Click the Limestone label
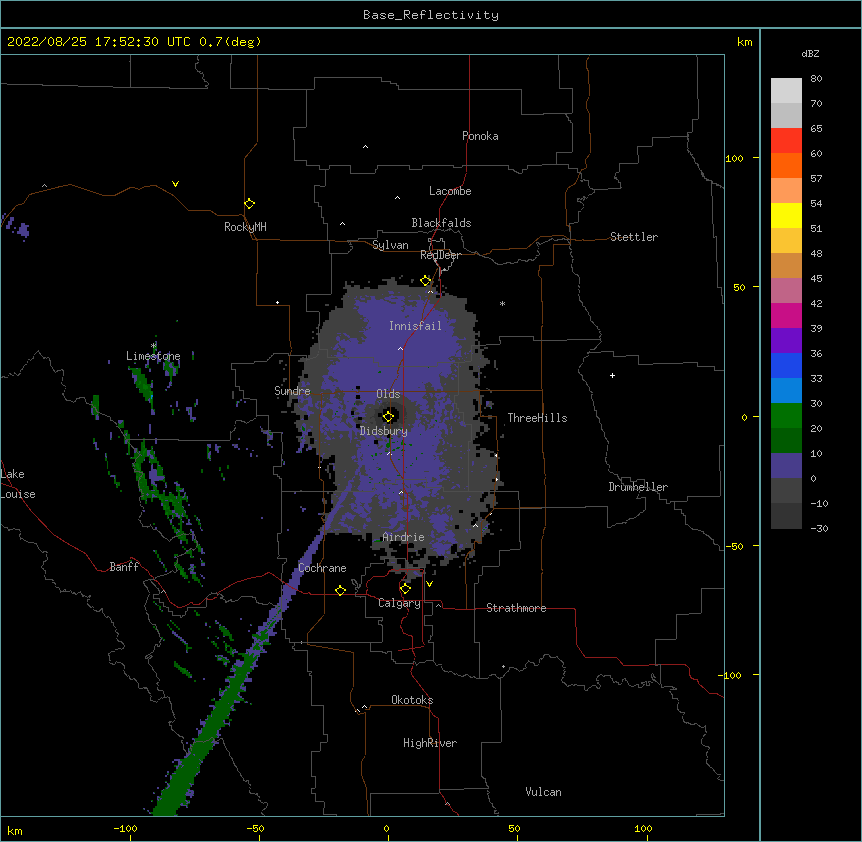This screenshot has height=842, width=862. coord(153,356)
